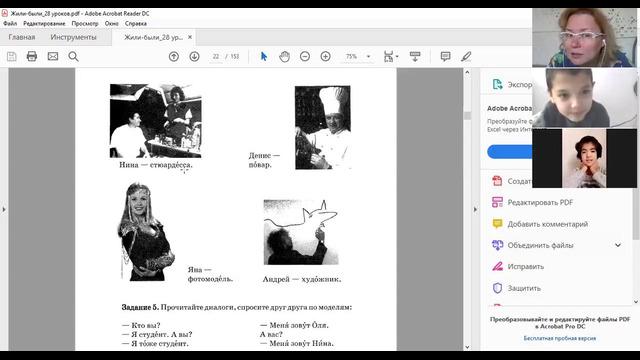Click the document scrollbar up arrow
640x360 pixels.
point(467,72)
